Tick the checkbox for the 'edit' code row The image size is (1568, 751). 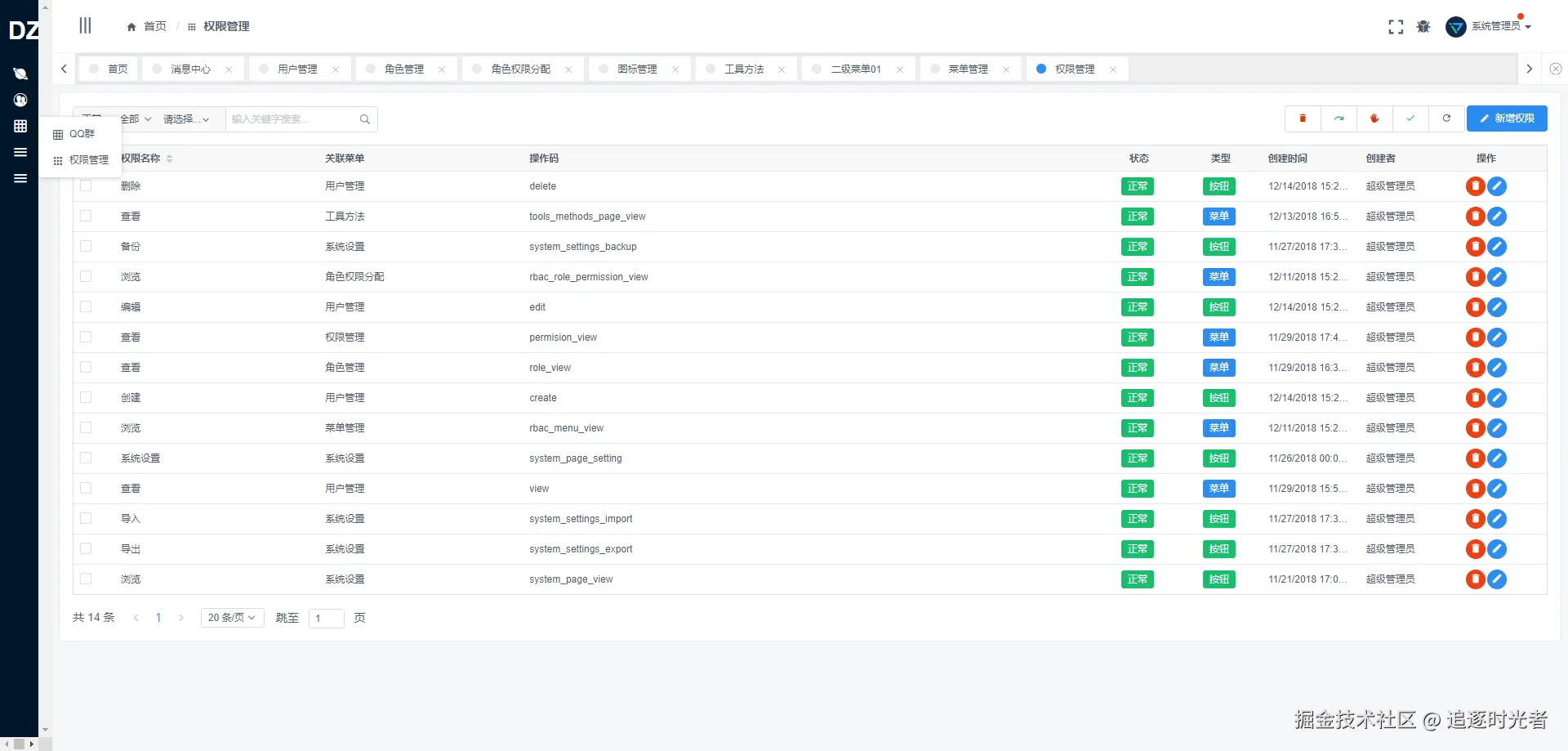pos(86,306)
